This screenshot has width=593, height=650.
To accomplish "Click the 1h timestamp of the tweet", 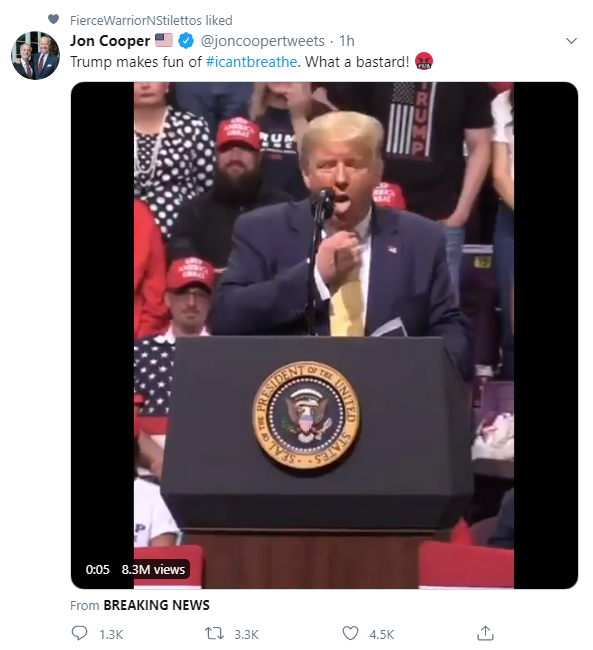I will 347,41.
